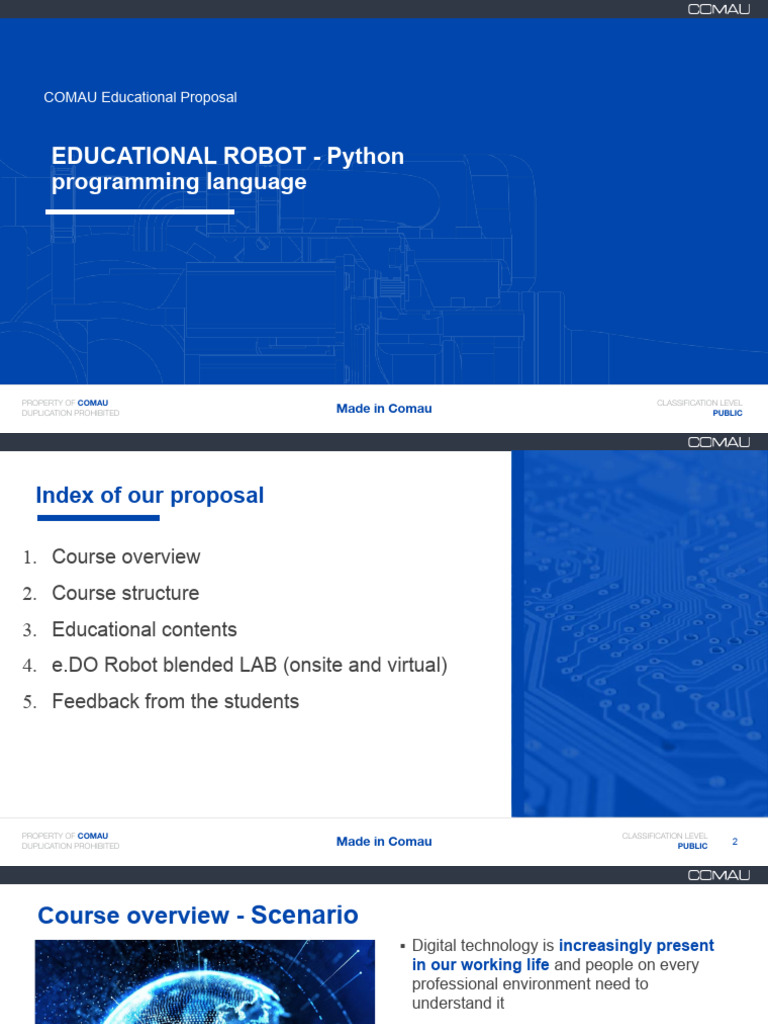This screenshot has height=1024, width=768.
Task: Click the bold phrase 'increasingly present in our working life'
Action: click(x=563, y=955)
